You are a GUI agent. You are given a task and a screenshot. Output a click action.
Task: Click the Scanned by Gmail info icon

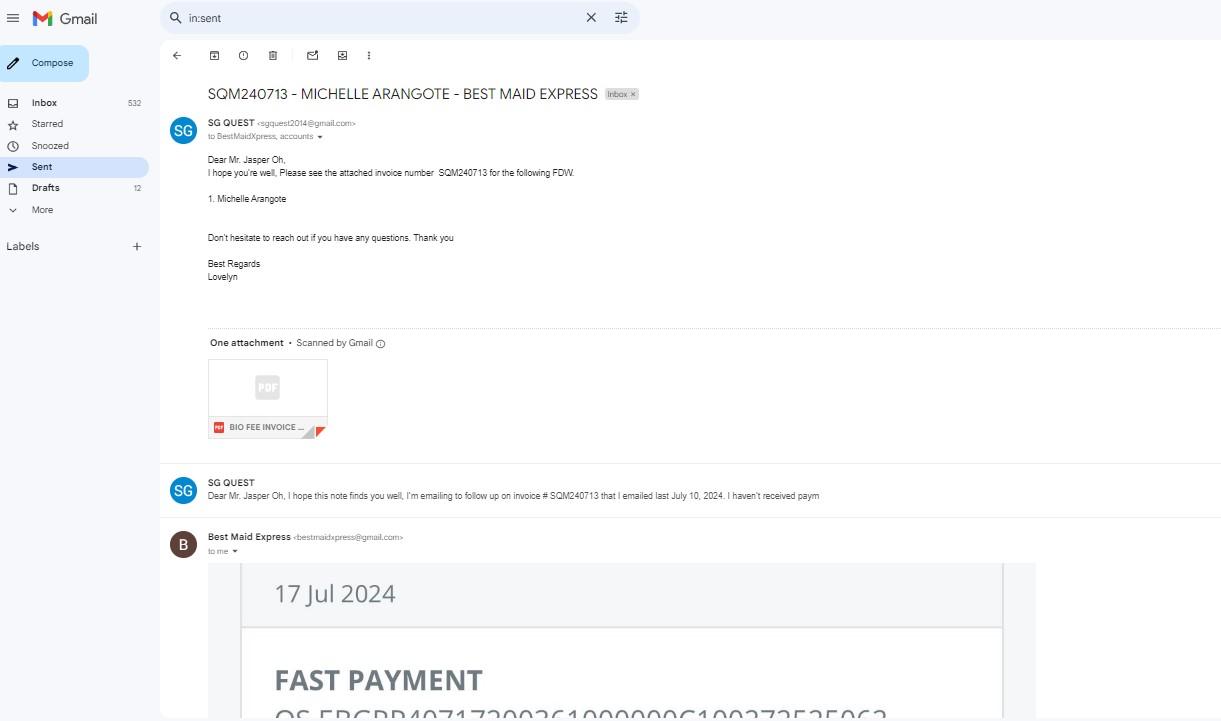click(x=381, y=344)
